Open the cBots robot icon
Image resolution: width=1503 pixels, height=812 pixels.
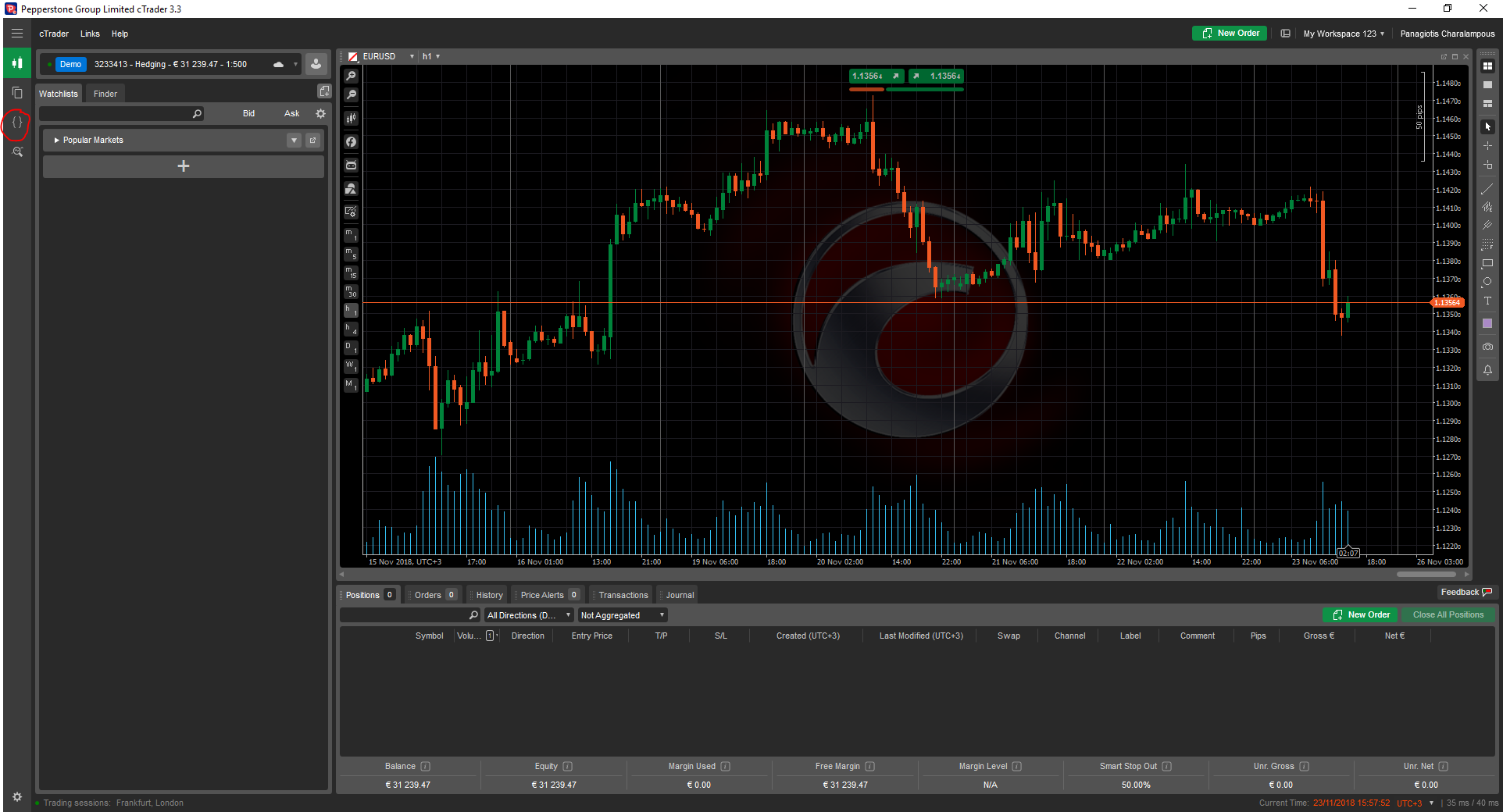pos(352,166)
